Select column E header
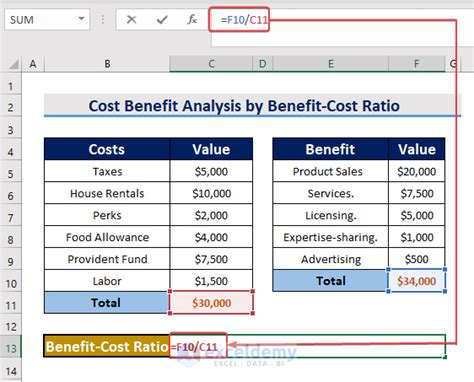This screenshot has width=474, height=382. point(331,64)
